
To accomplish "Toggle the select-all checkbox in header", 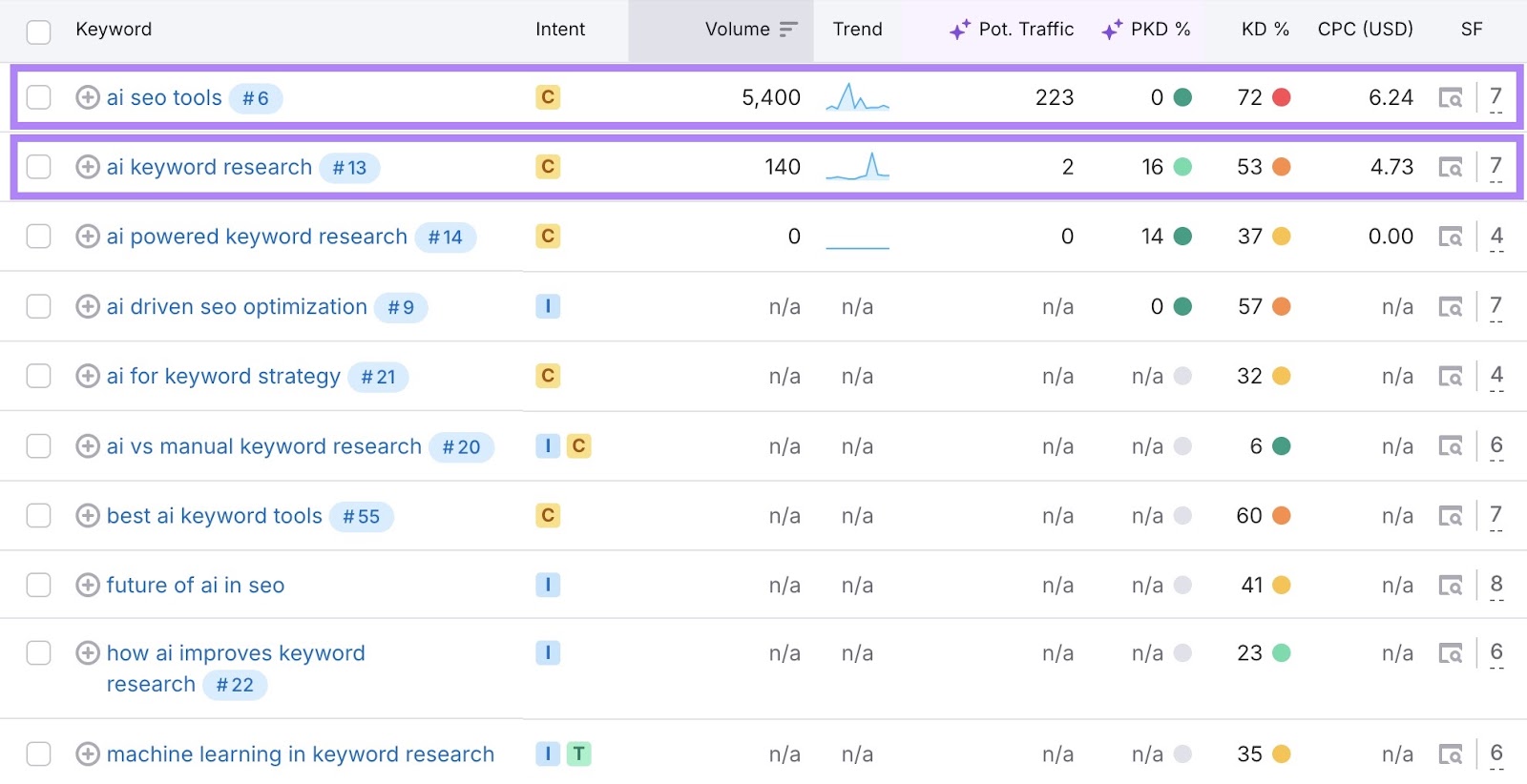I will coord(38,31).
